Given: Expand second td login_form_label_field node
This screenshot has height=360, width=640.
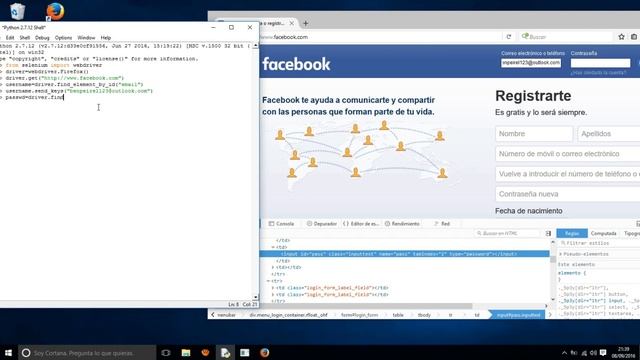Looking at the screenshot, I should (273, 294).
